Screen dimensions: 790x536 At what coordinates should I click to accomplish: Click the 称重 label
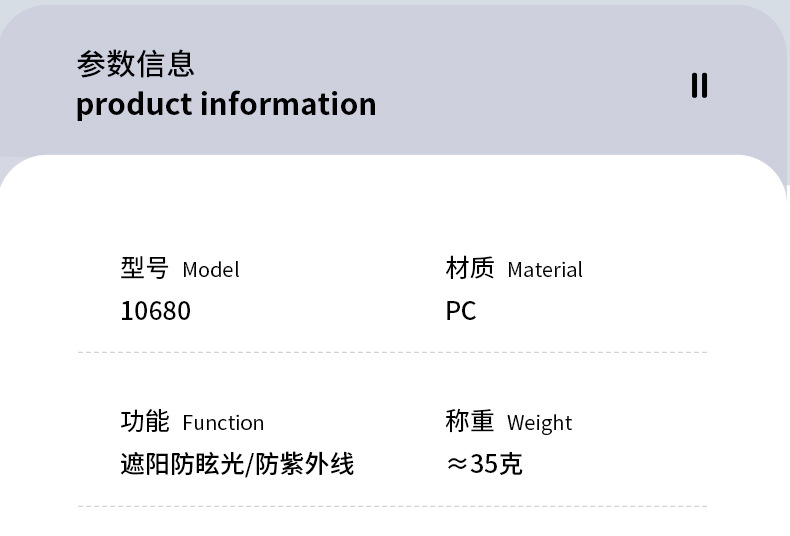coord(470,421)
